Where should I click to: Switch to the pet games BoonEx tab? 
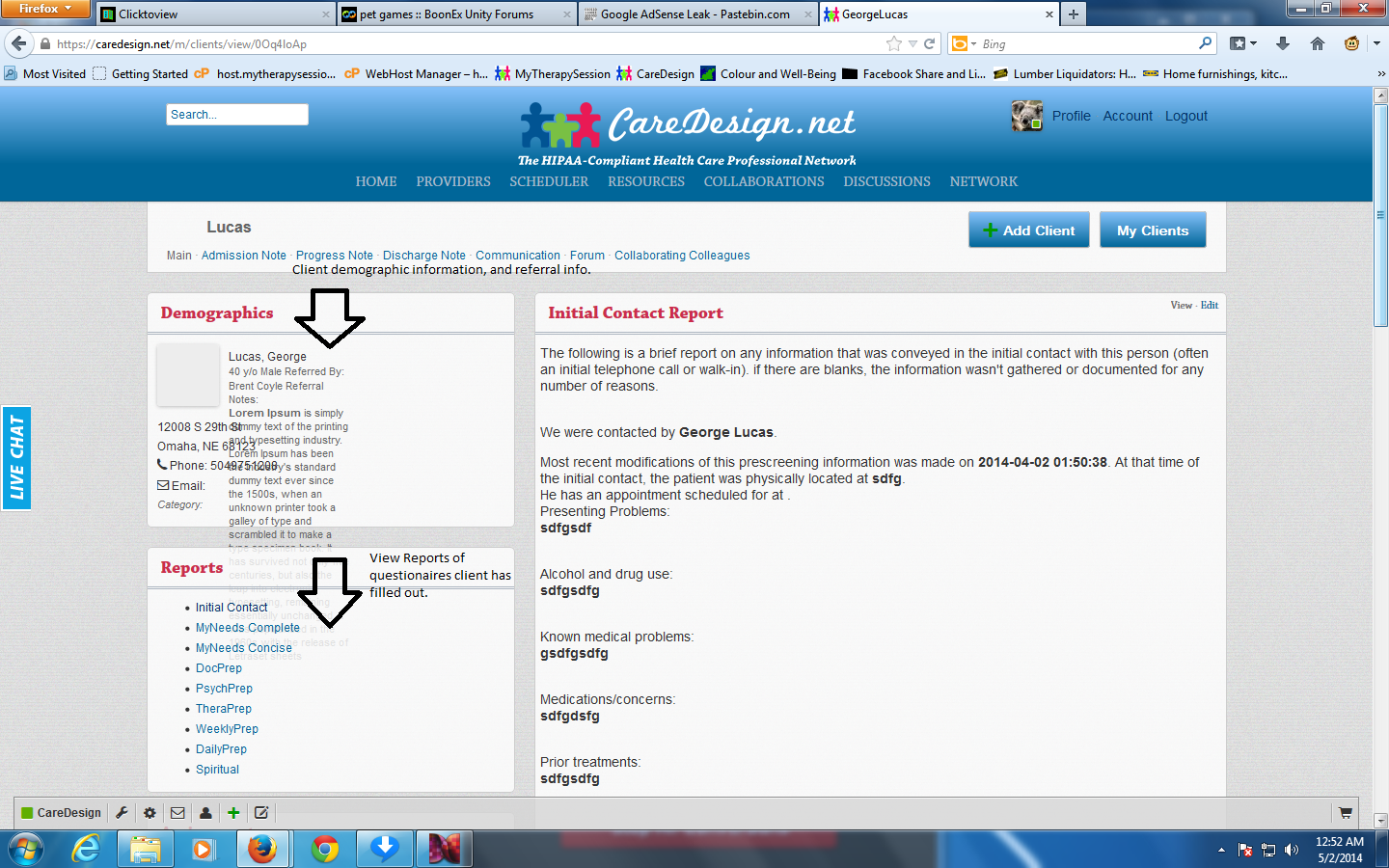click(x=456, y=14)
